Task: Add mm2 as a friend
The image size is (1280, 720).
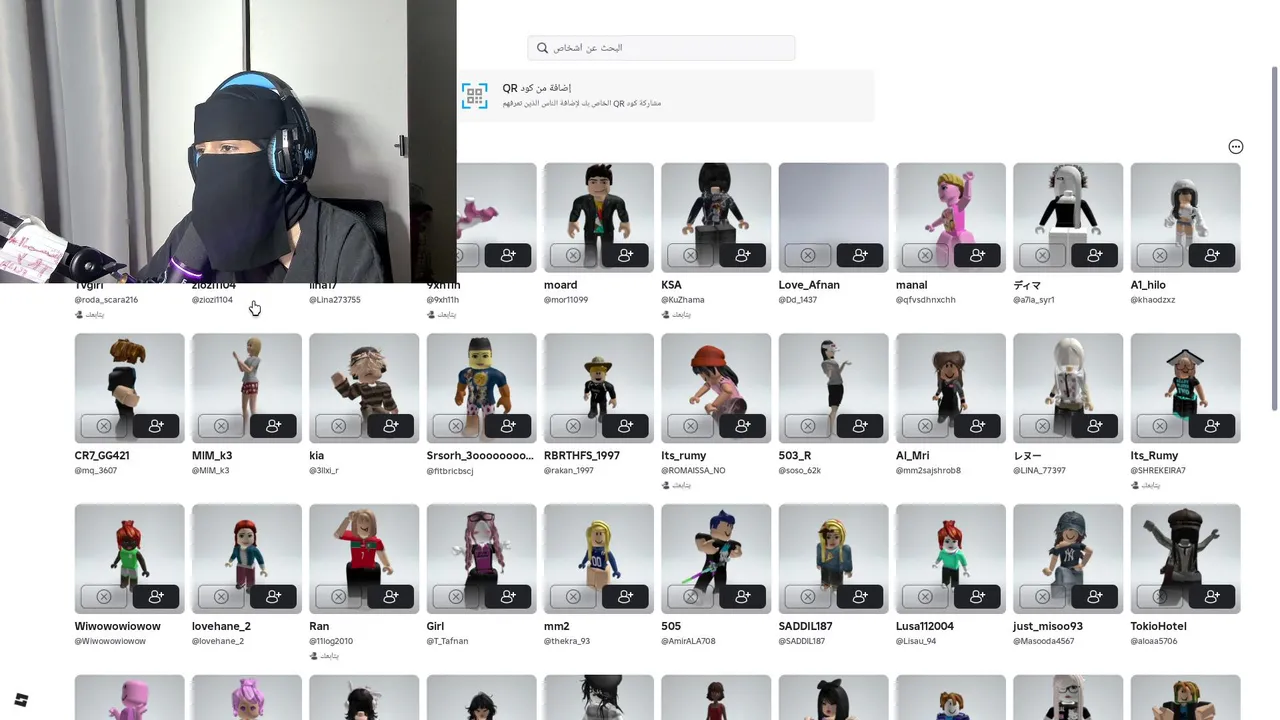Action: (626, 597)
